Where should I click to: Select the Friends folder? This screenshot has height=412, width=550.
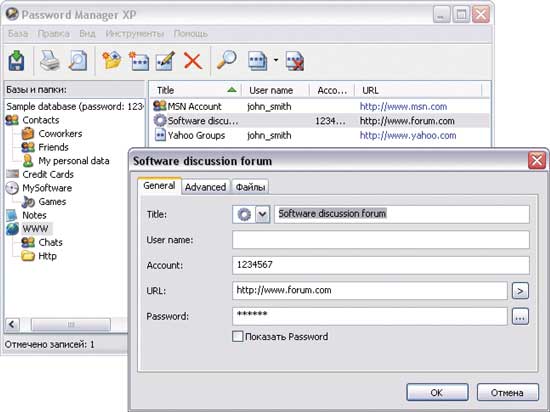(53, 147)
